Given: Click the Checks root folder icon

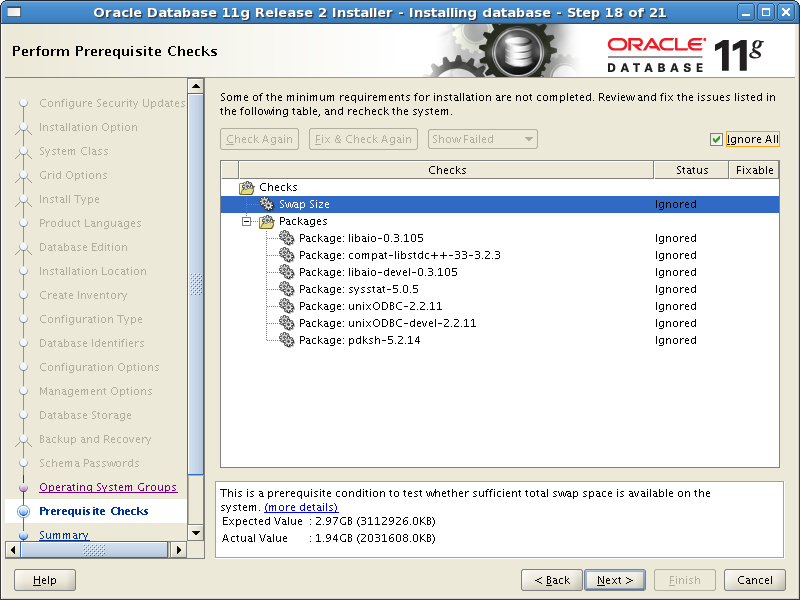Looking at the screenshot, I should [247, 187].
